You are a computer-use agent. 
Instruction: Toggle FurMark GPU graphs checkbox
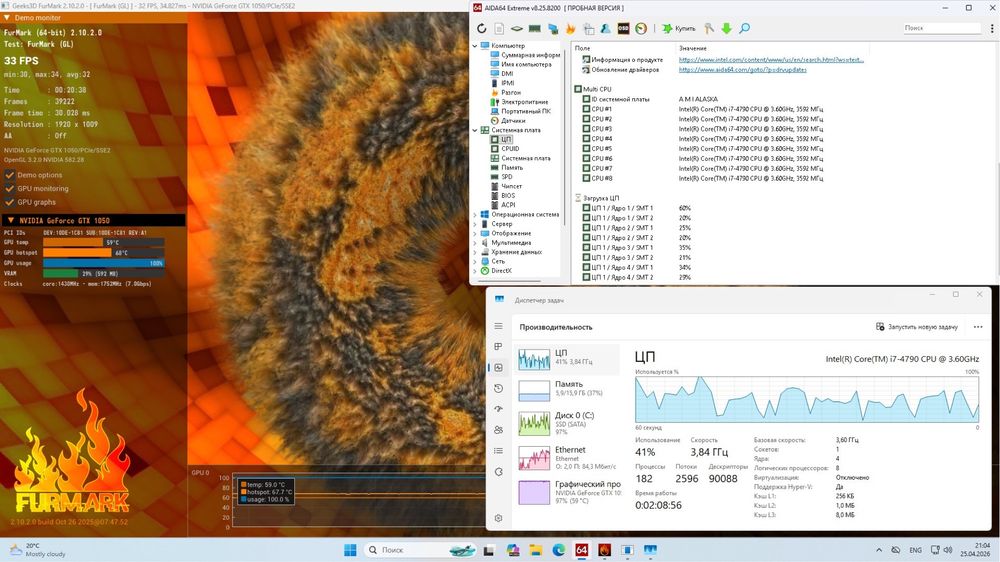click(10, 202)
